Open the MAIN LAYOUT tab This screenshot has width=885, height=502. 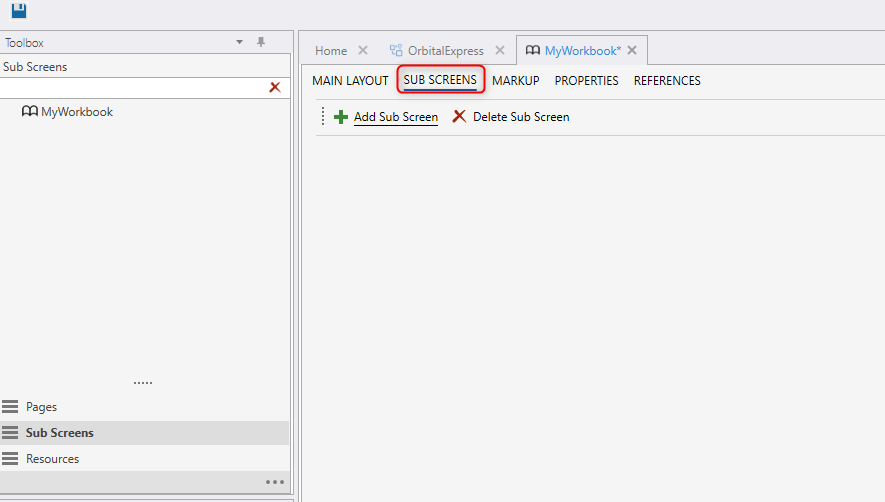point(350,81)
